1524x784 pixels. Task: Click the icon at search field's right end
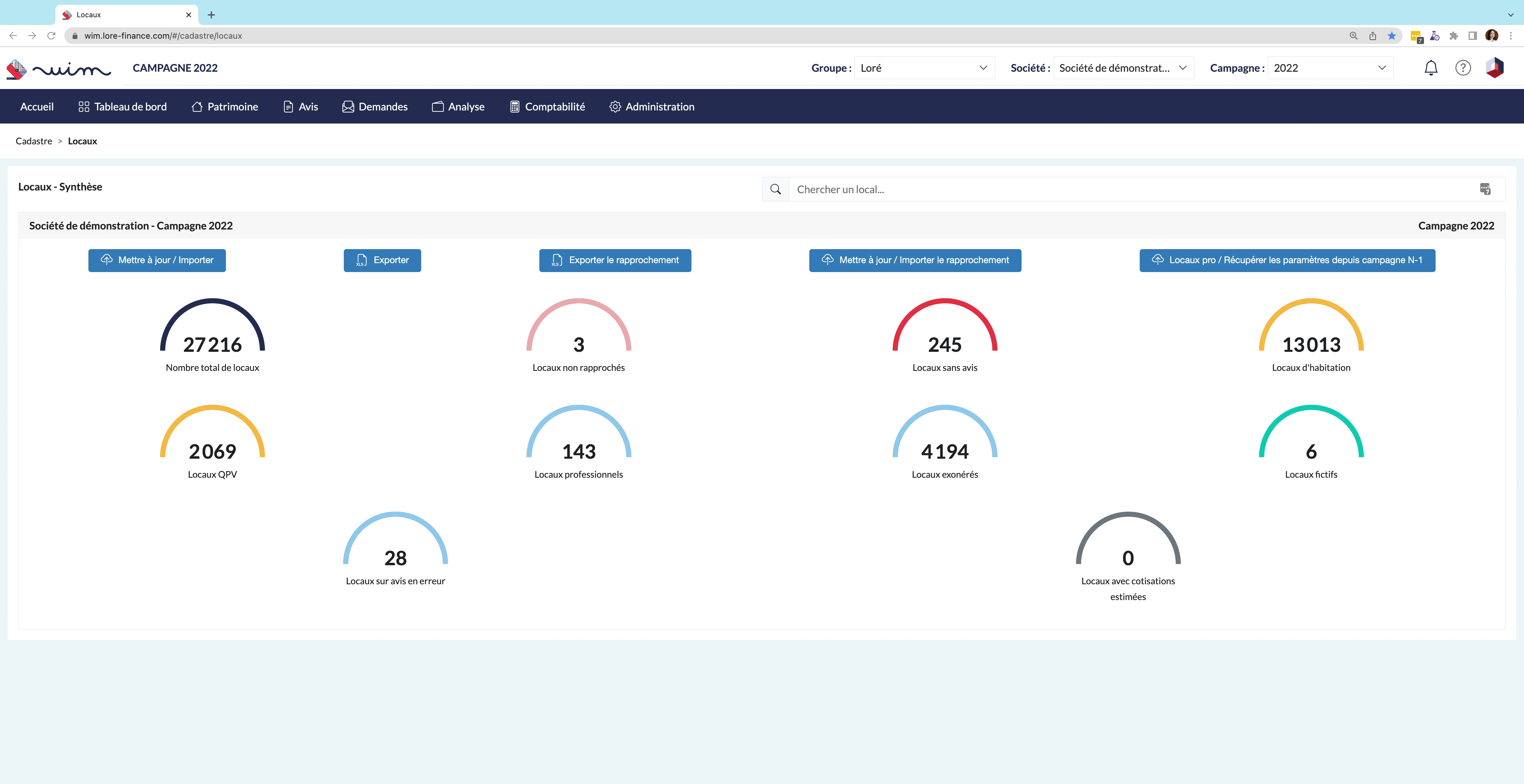coord(1485,189)
